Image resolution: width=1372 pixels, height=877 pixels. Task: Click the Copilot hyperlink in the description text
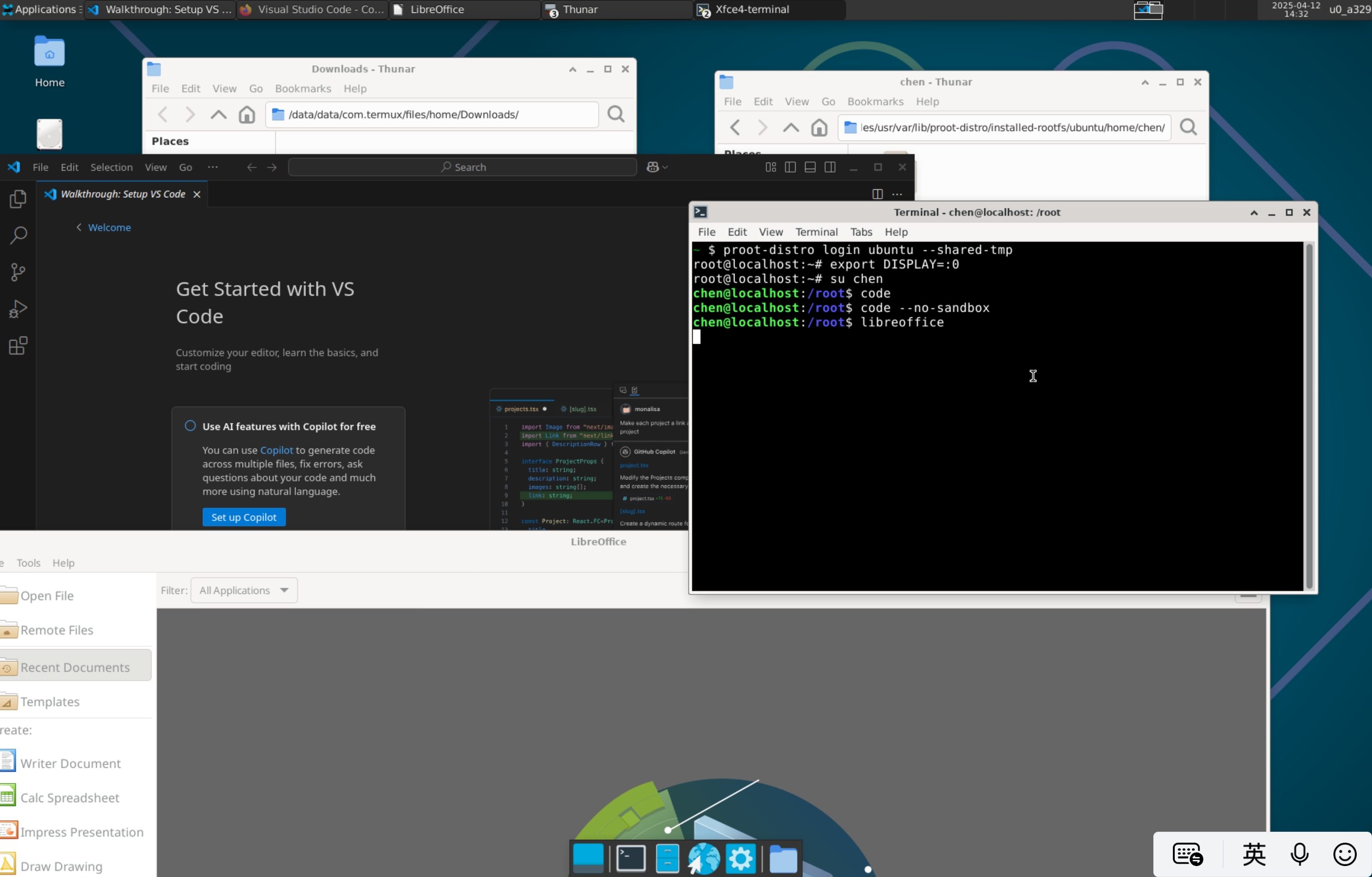[x=277, y=449]
